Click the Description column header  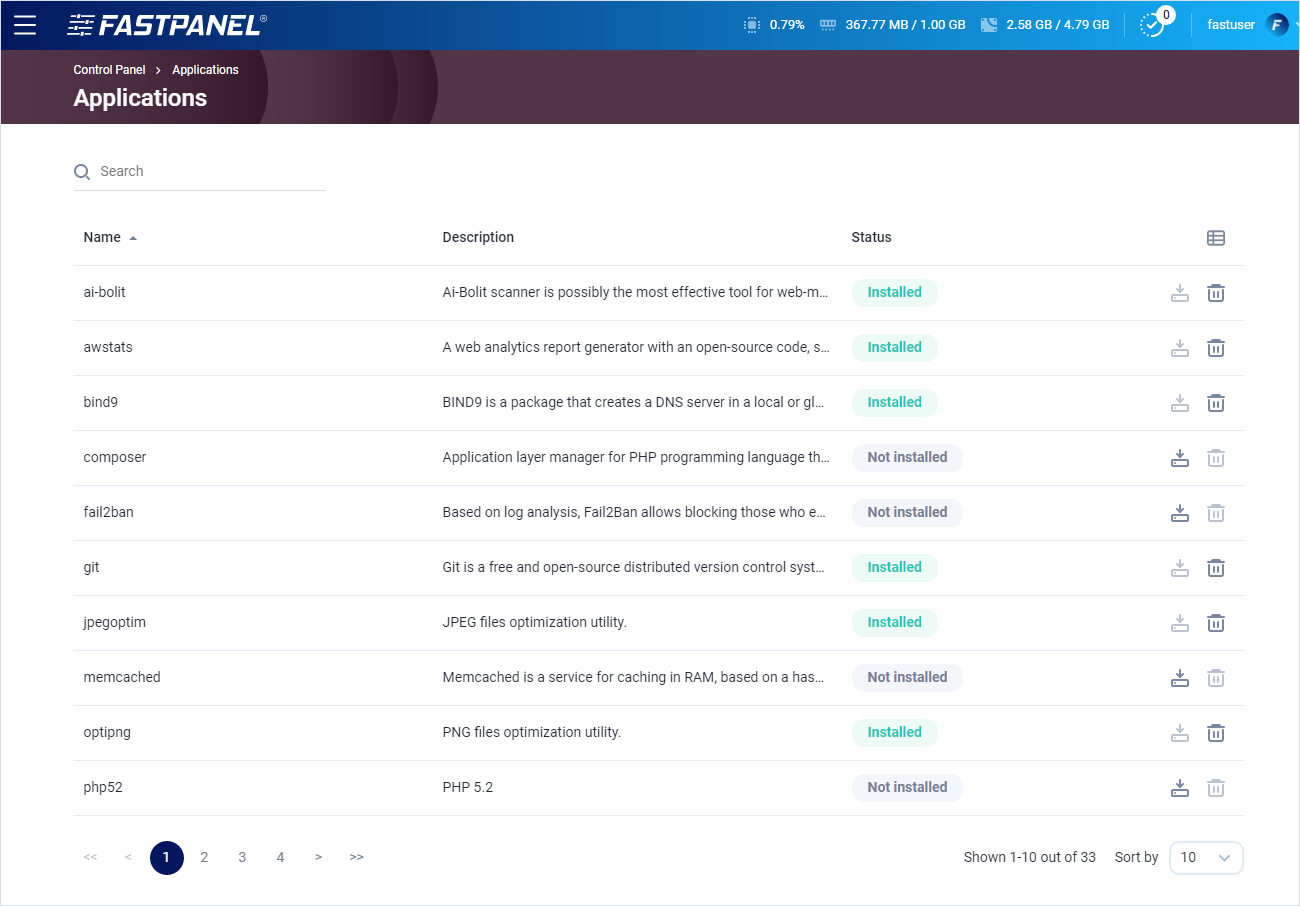click(x=478, y=237)
